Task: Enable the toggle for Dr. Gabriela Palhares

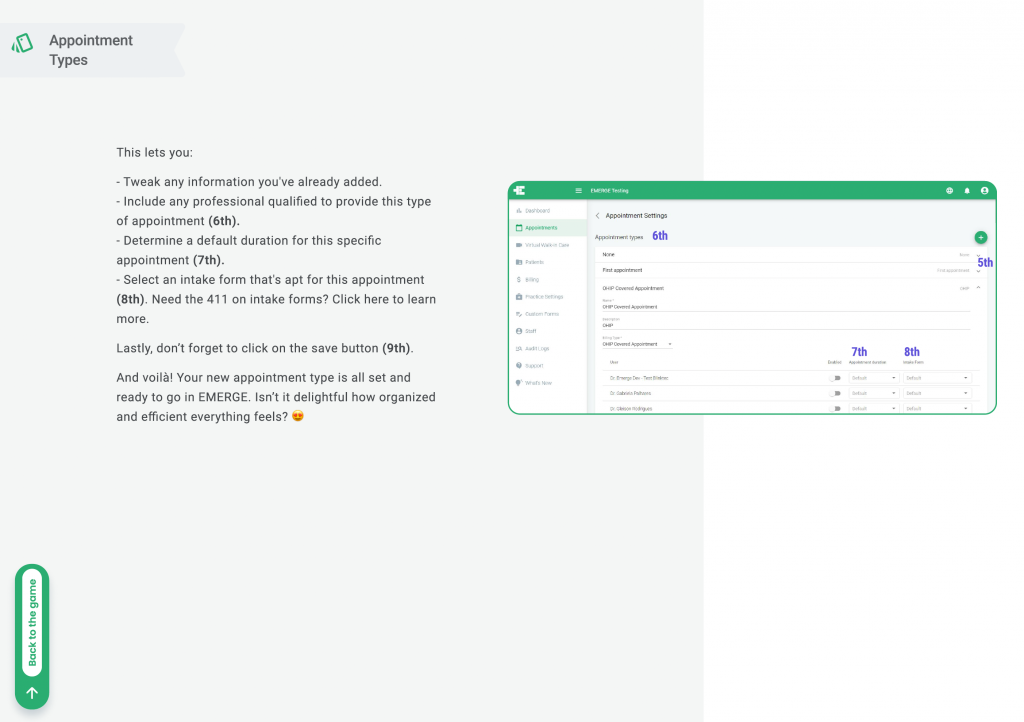Action: (x=834, y=393)
